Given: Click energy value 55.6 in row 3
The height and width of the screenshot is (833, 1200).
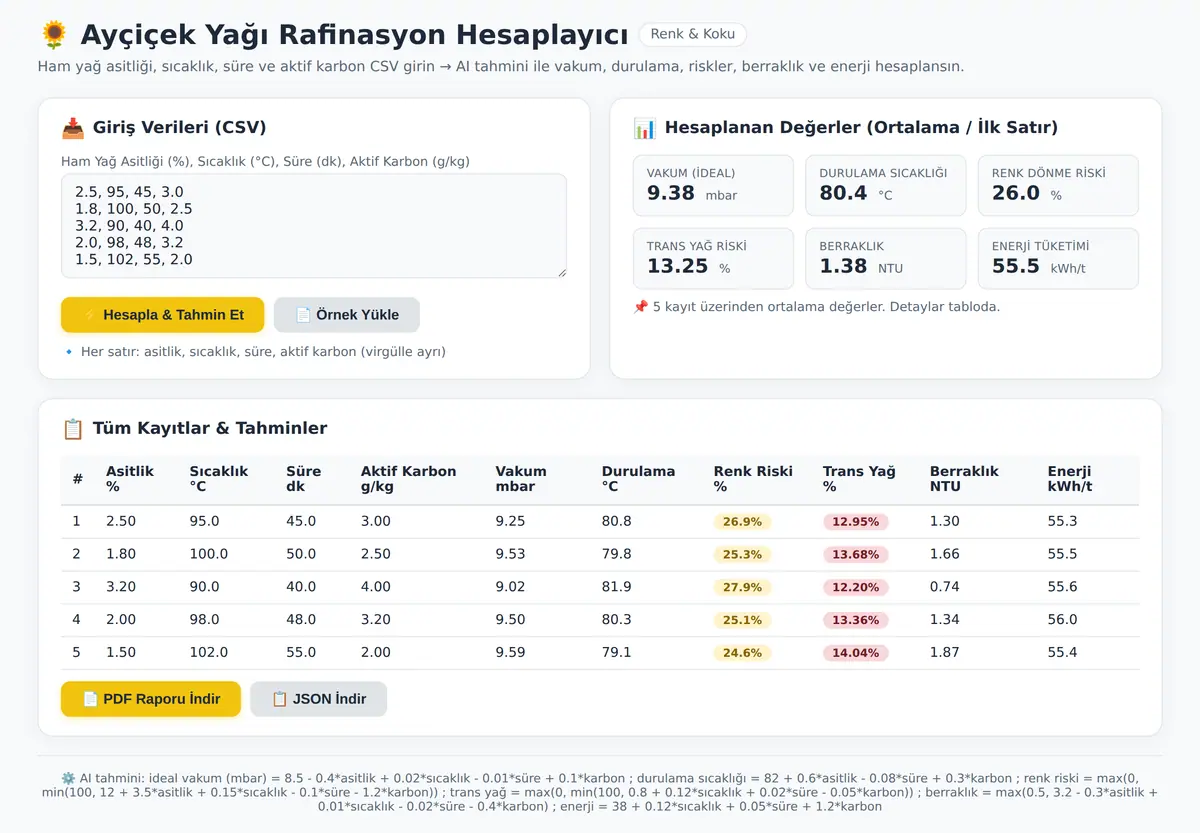Looking at the screenshot, I should (x=1063, y=587).
